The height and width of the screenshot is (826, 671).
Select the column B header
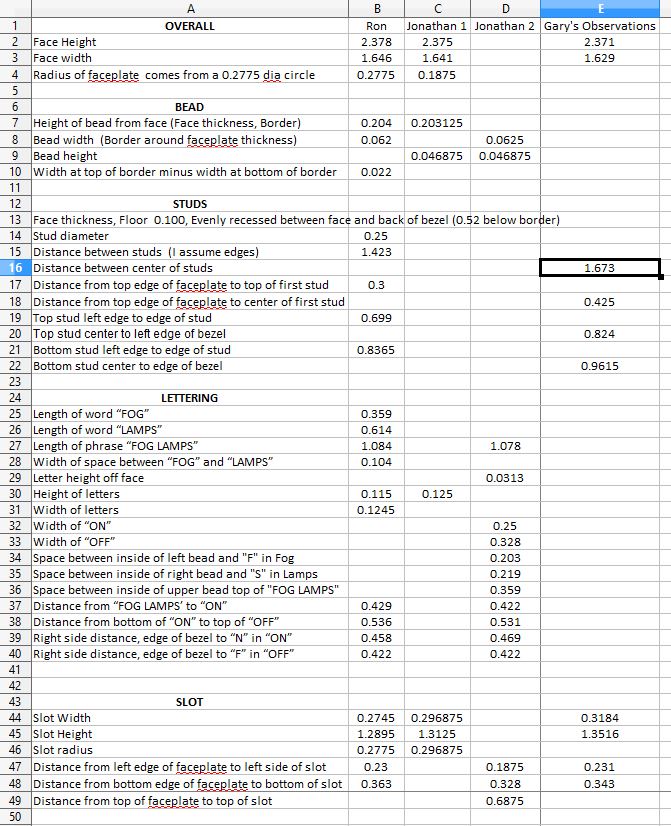pos(375,8)
